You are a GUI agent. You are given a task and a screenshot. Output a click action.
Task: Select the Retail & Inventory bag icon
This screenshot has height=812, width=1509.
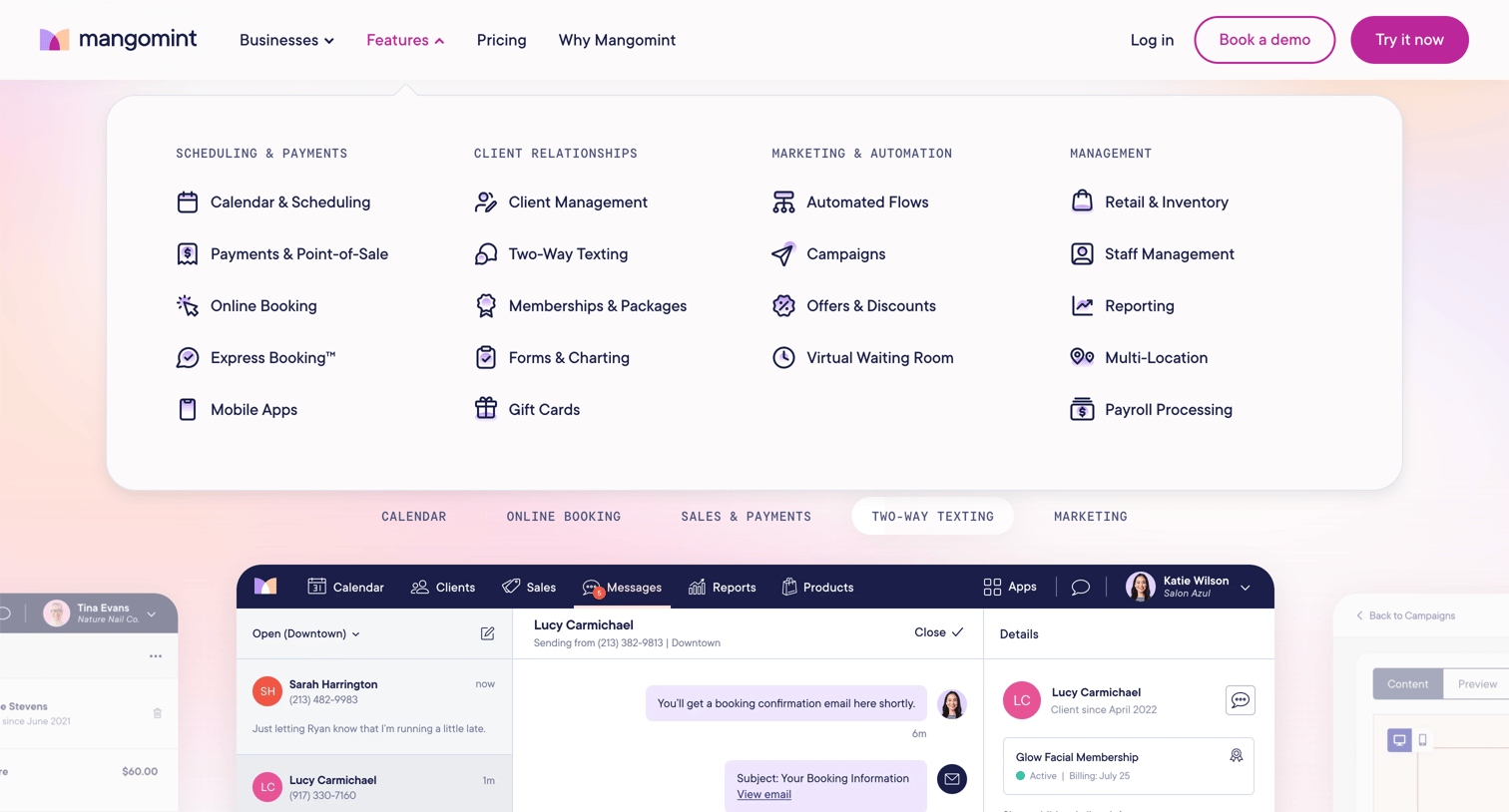pos(1082,202)
